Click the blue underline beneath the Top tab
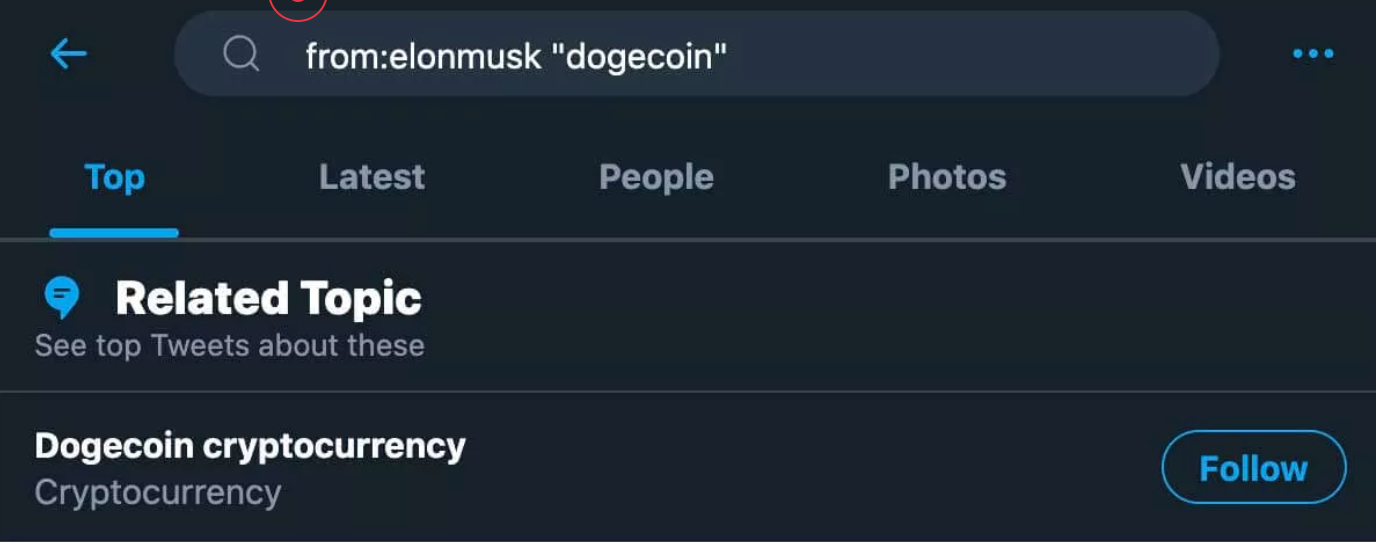Screen dimensions: 1376x542 tap(114, 233)
